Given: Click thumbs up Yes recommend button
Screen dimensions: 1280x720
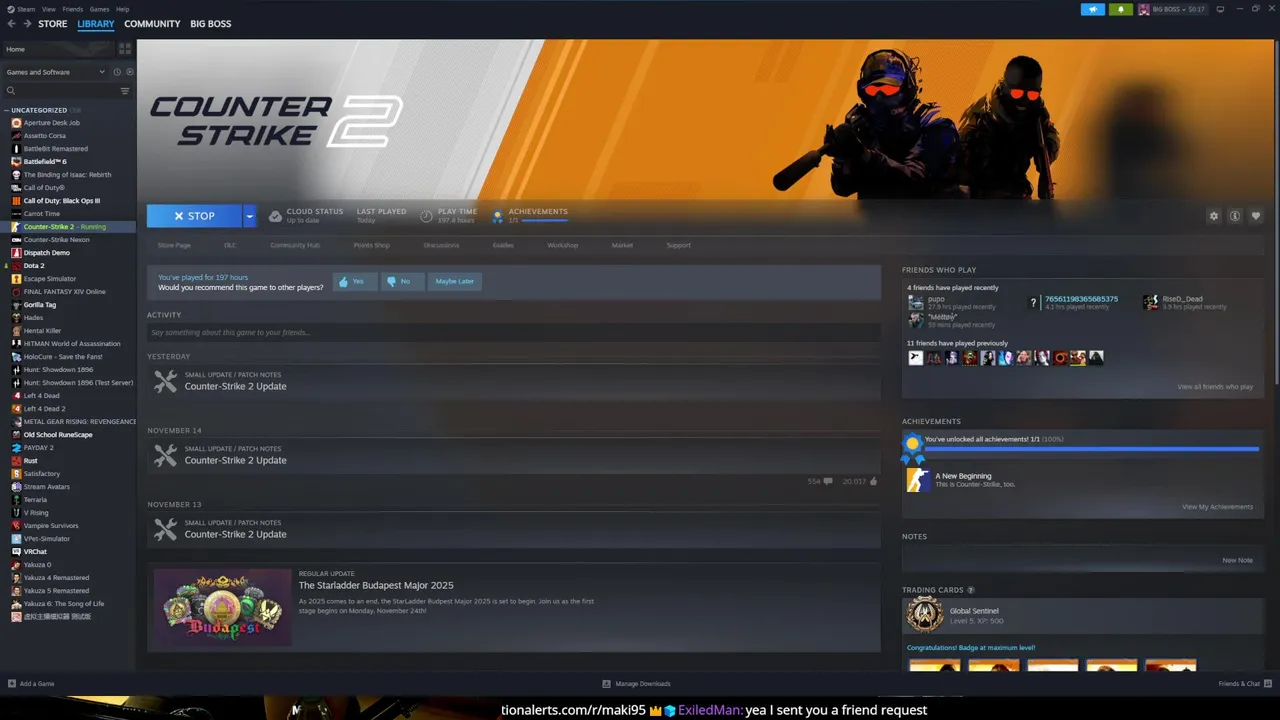Looking at the screenshot, I should click(x=354, y=282).
